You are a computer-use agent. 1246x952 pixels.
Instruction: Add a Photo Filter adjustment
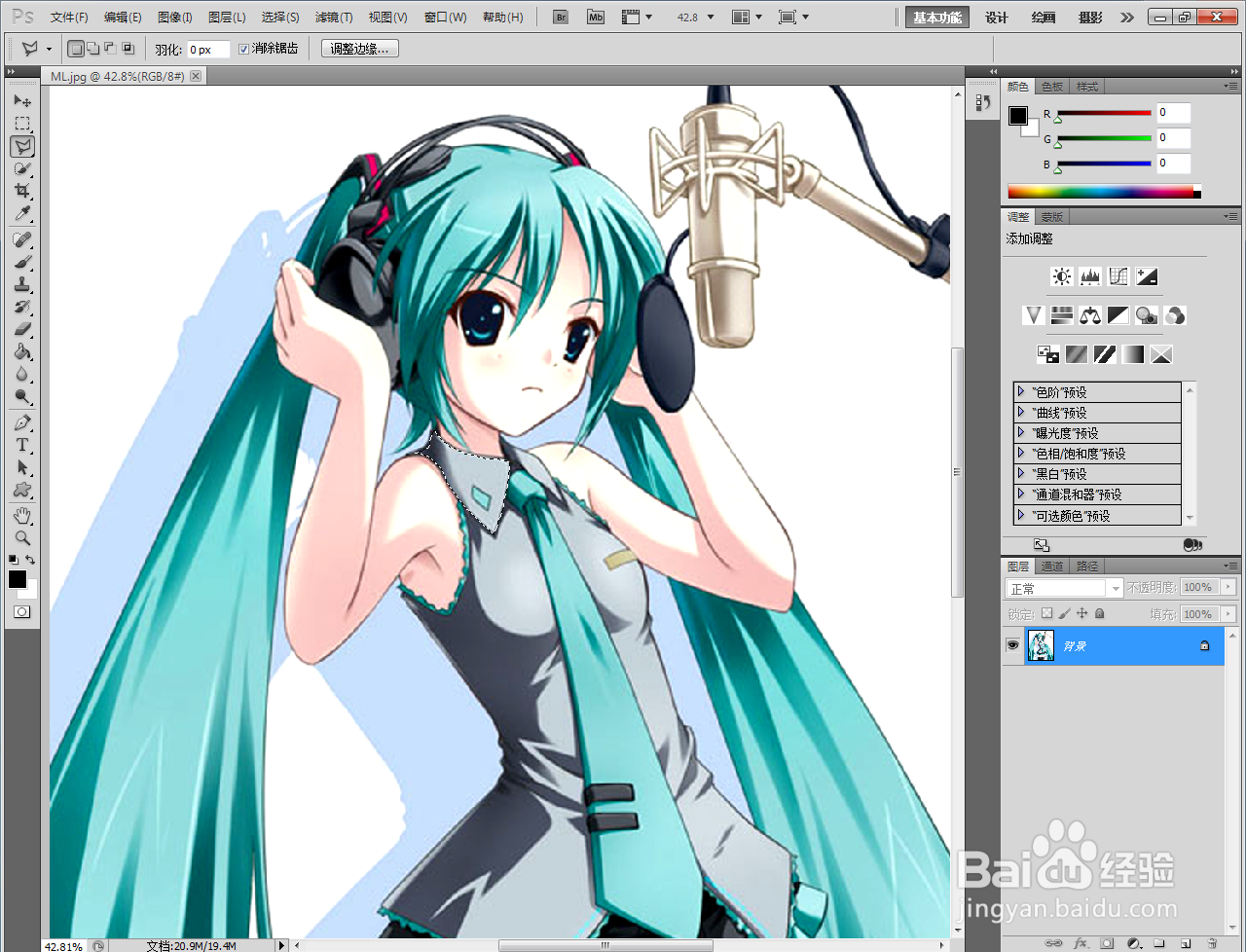pyautogui.click(x=1147, y=315)
